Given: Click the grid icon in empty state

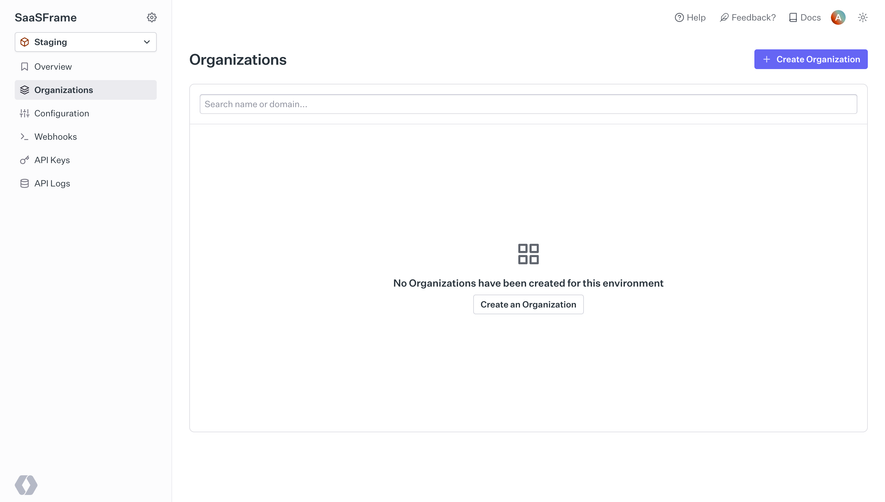Looking at the screenshot, I should [x=528, y=254].
